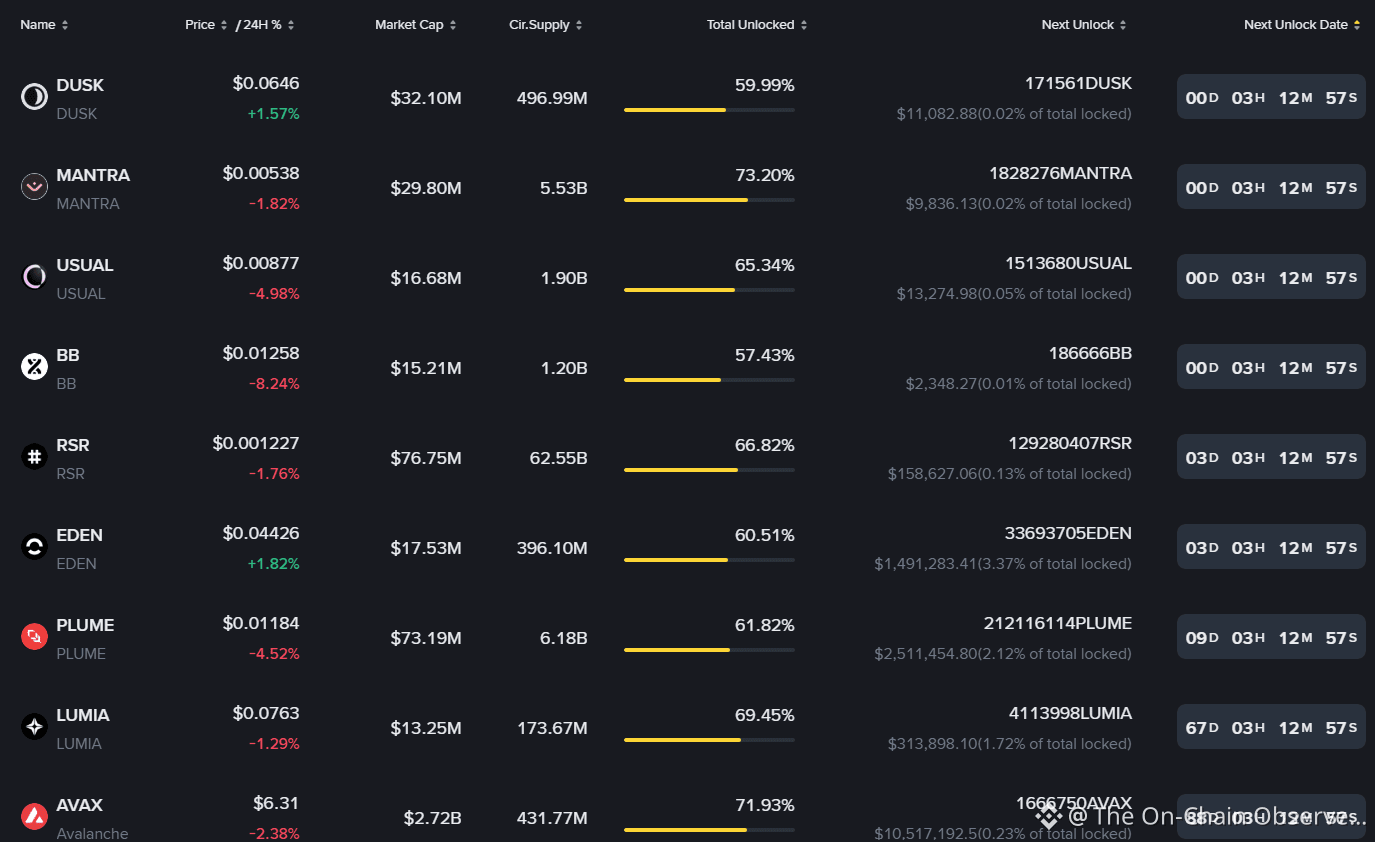
Task: Sort table by Name column
Action: point(44,25)
